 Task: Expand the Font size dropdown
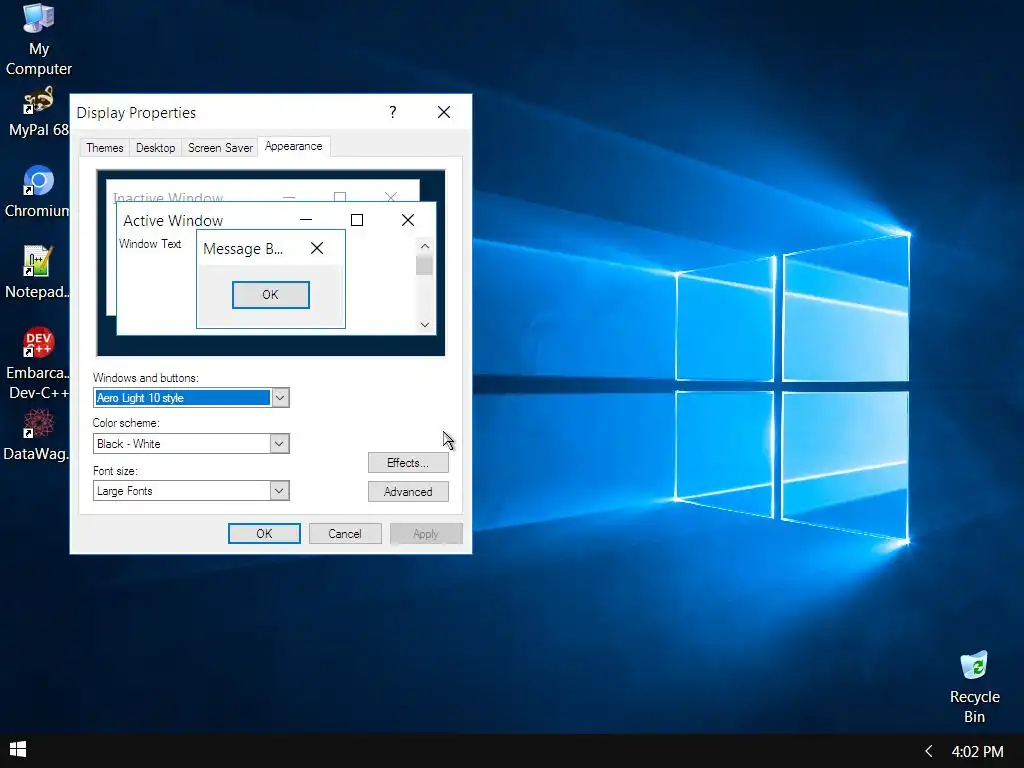click(279, 491)
